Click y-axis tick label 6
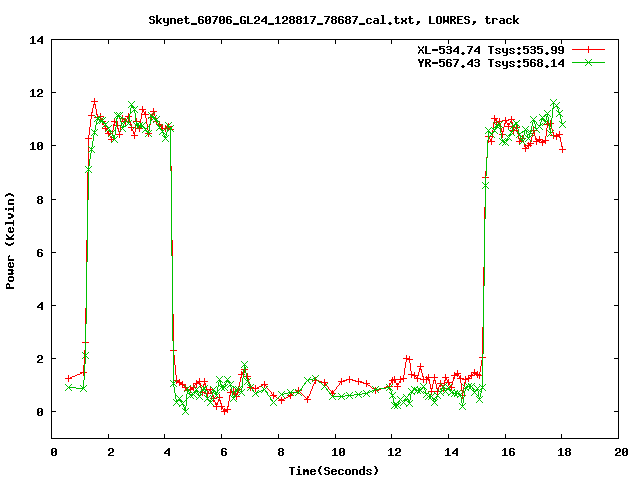Screen dimensions: 640x480 coord(40,253)
